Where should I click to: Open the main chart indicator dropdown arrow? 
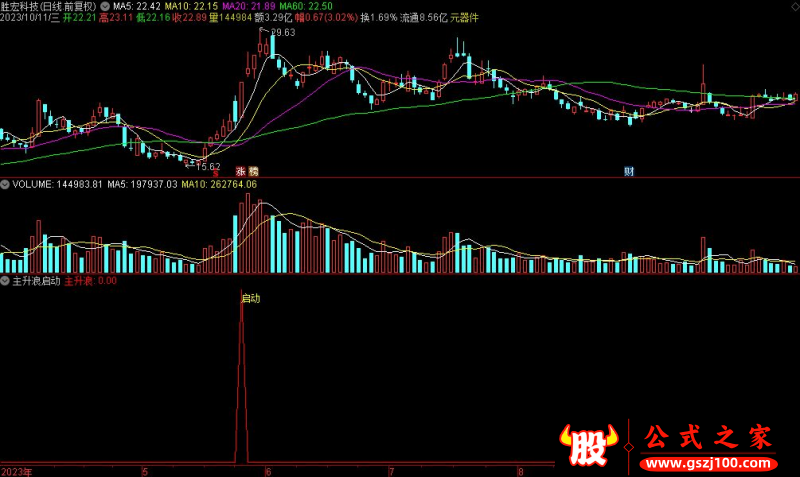point(105,6)
